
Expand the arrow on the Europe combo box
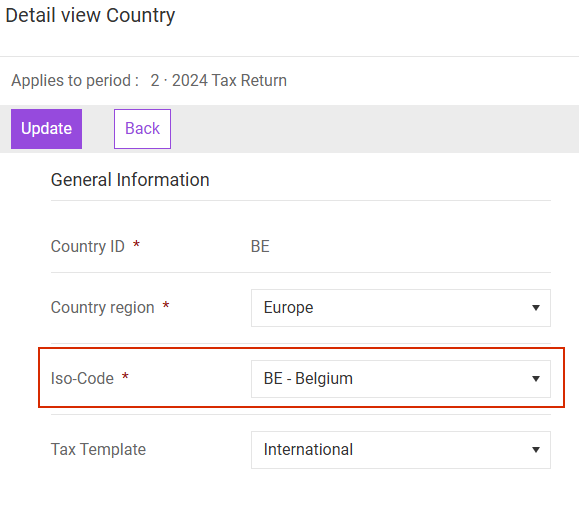[536, 308]
